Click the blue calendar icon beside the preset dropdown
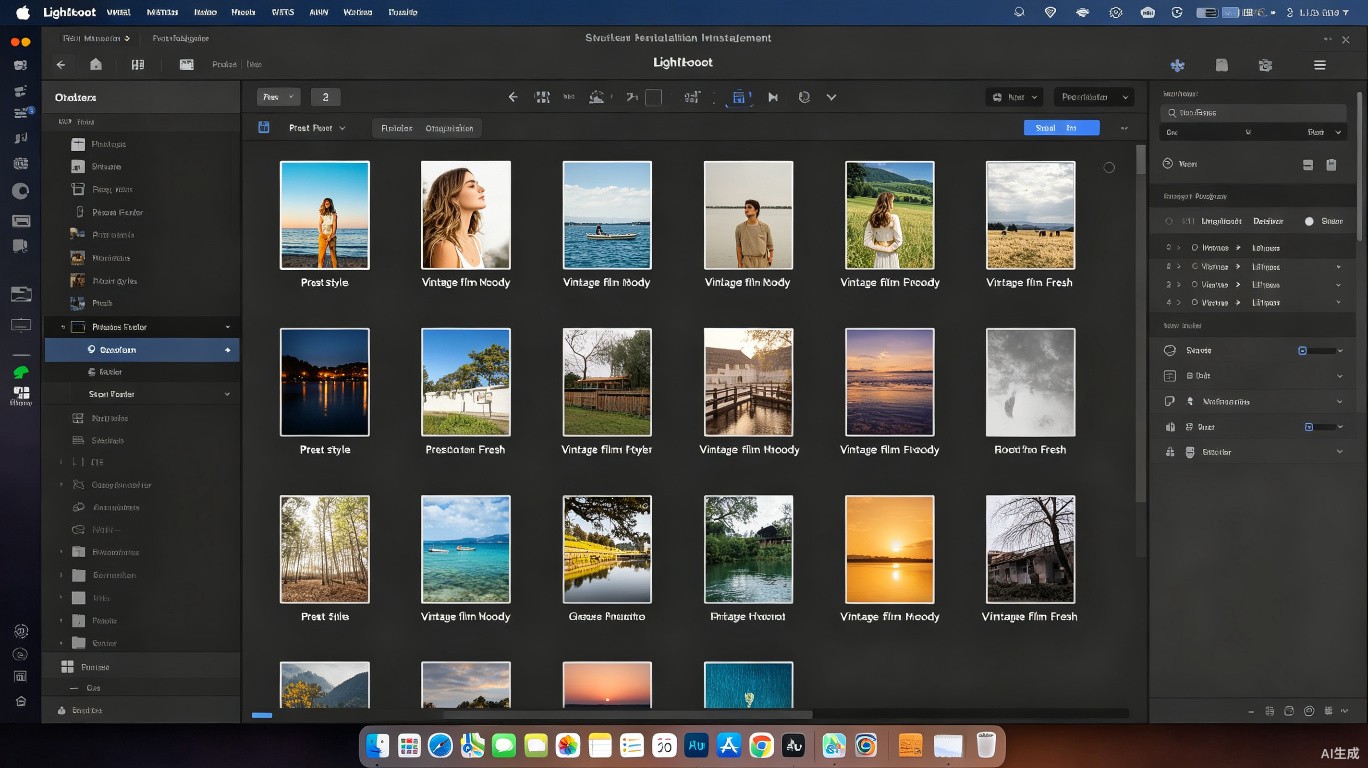Viewport: 1368px width, 768px height. tap(264, 127)
